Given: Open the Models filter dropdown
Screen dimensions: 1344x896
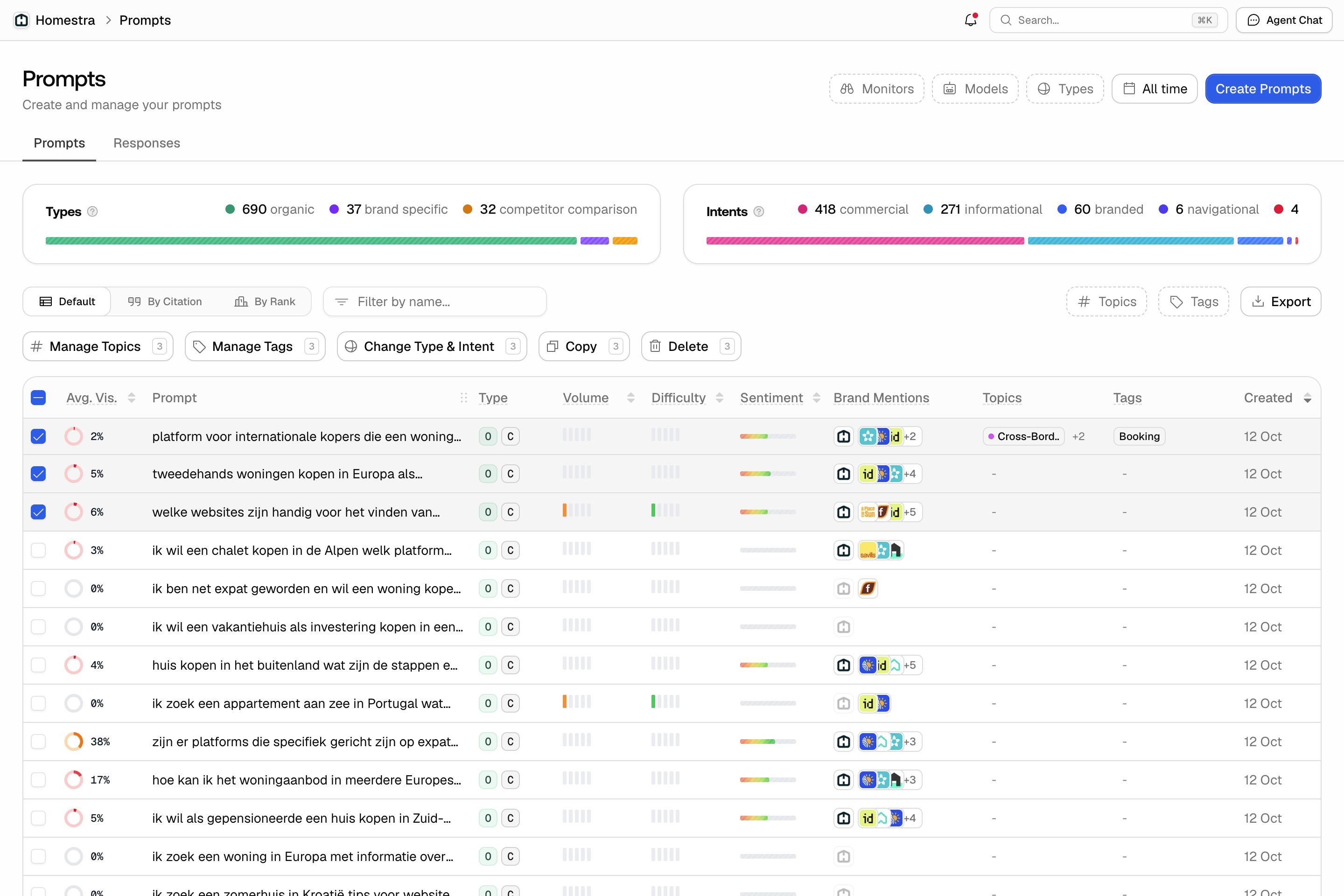Looking at the screenshot, I should pos(975,89).
